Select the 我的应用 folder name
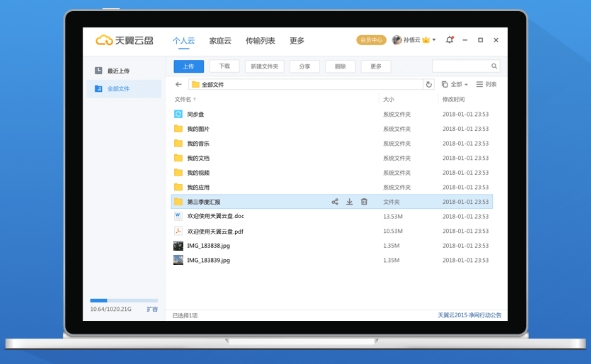Viewport: 591px width, 364px height. pos(198,187)
